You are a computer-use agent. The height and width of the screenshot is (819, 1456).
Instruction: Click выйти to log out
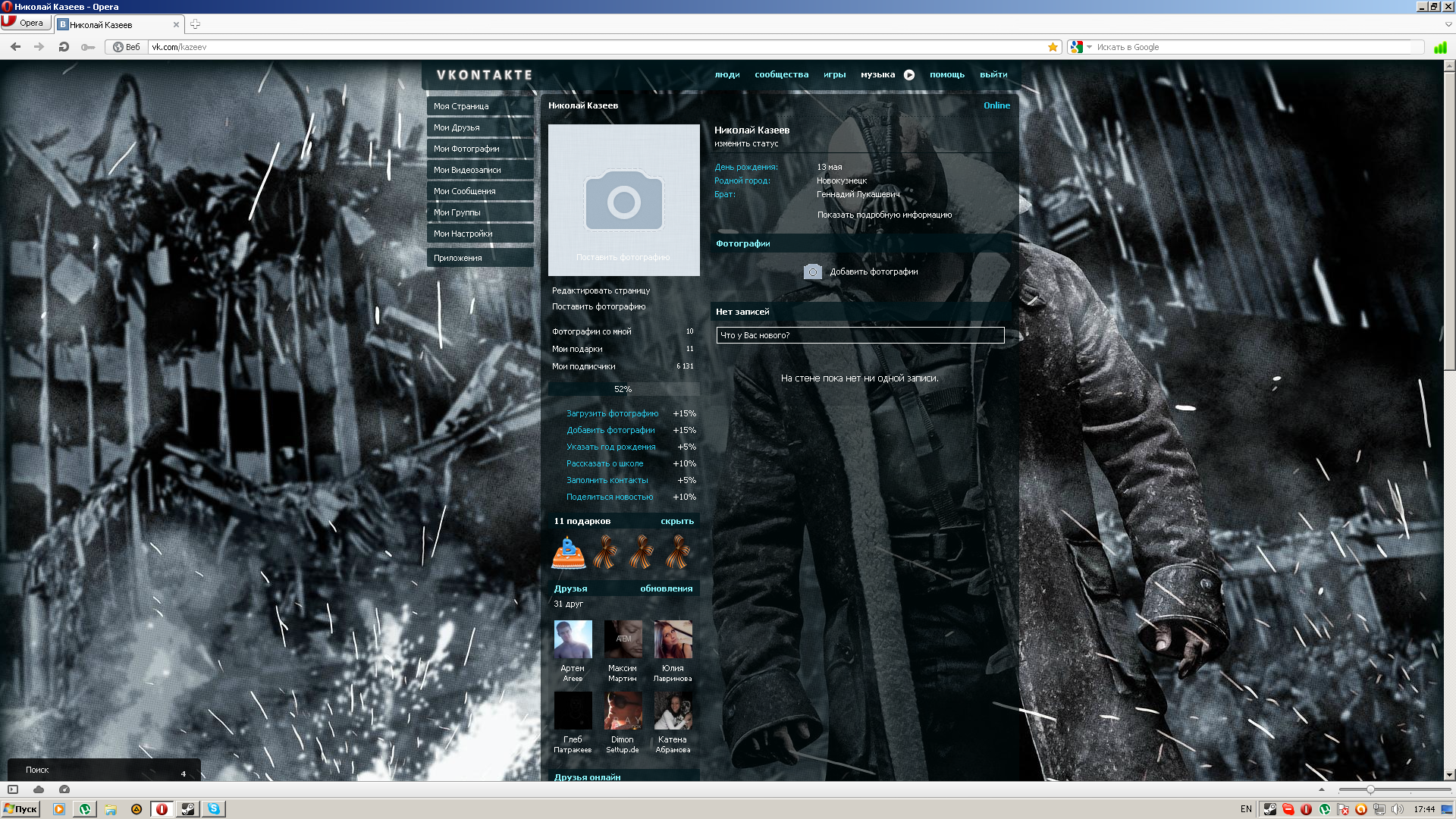click(x=993, y=74)
